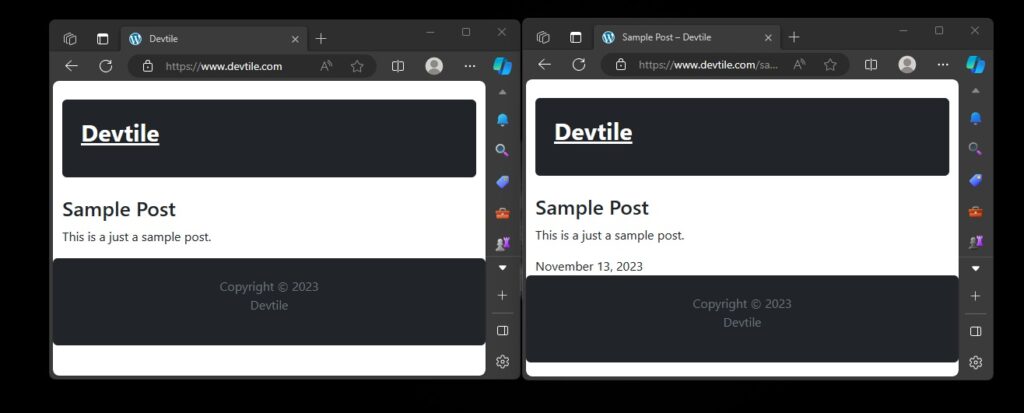This screenshot has width=1024, height=413.
Task: Add right window page to favorites via star
Action: [x=830, y=65]
